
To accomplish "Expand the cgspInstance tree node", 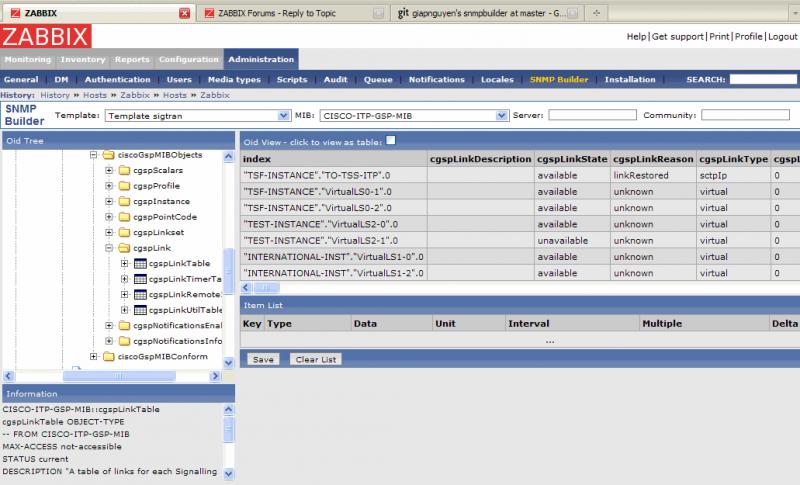I will pyautogui.click(x=109, y=201).
